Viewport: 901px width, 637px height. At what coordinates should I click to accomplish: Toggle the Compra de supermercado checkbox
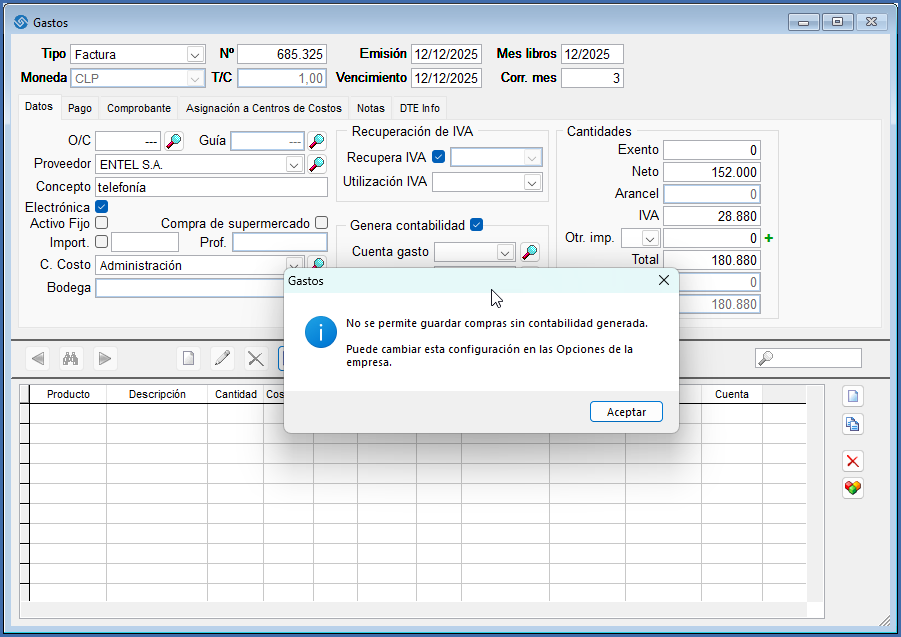pyautogui.click(x=321, y=223)
